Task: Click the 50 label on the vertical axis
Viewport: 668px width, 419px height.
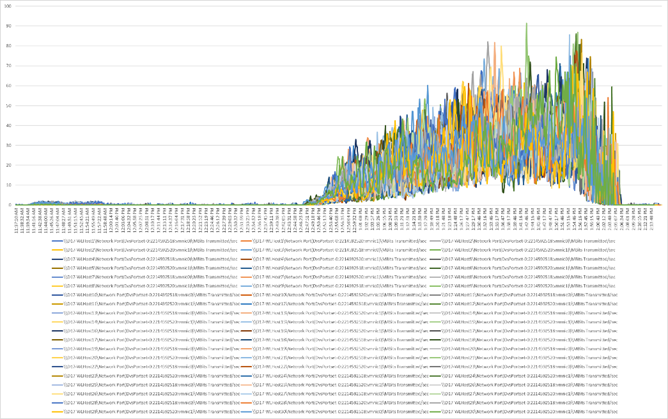Action: tap(8, 106)
